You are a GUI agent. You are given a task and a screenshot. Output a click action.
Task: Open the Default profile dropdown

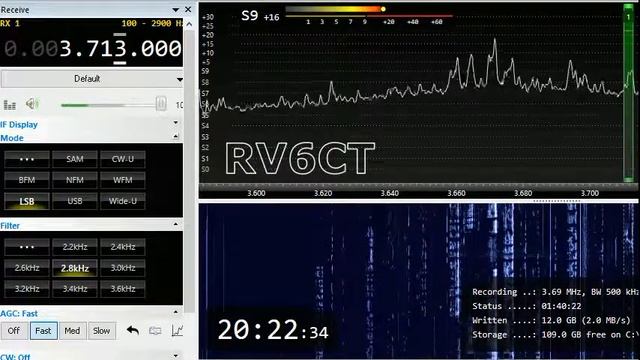92,79
